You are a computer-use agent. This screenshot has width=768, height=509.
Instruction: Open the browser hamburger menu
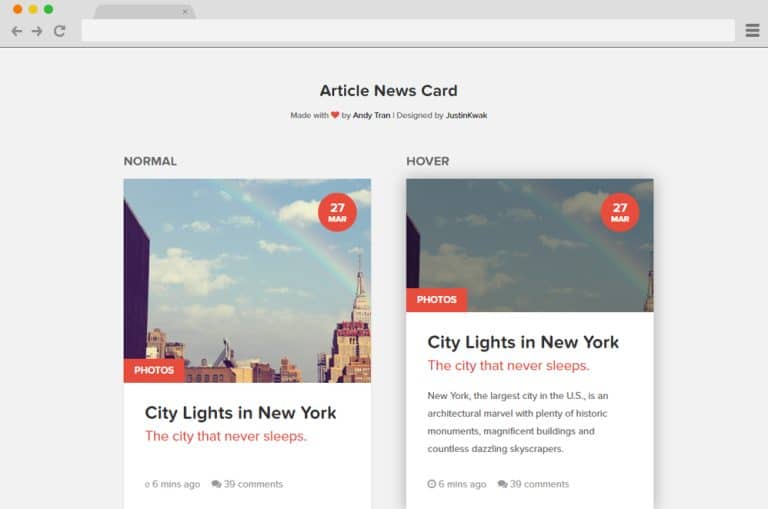pyautogui.click(x=752, y=31)
